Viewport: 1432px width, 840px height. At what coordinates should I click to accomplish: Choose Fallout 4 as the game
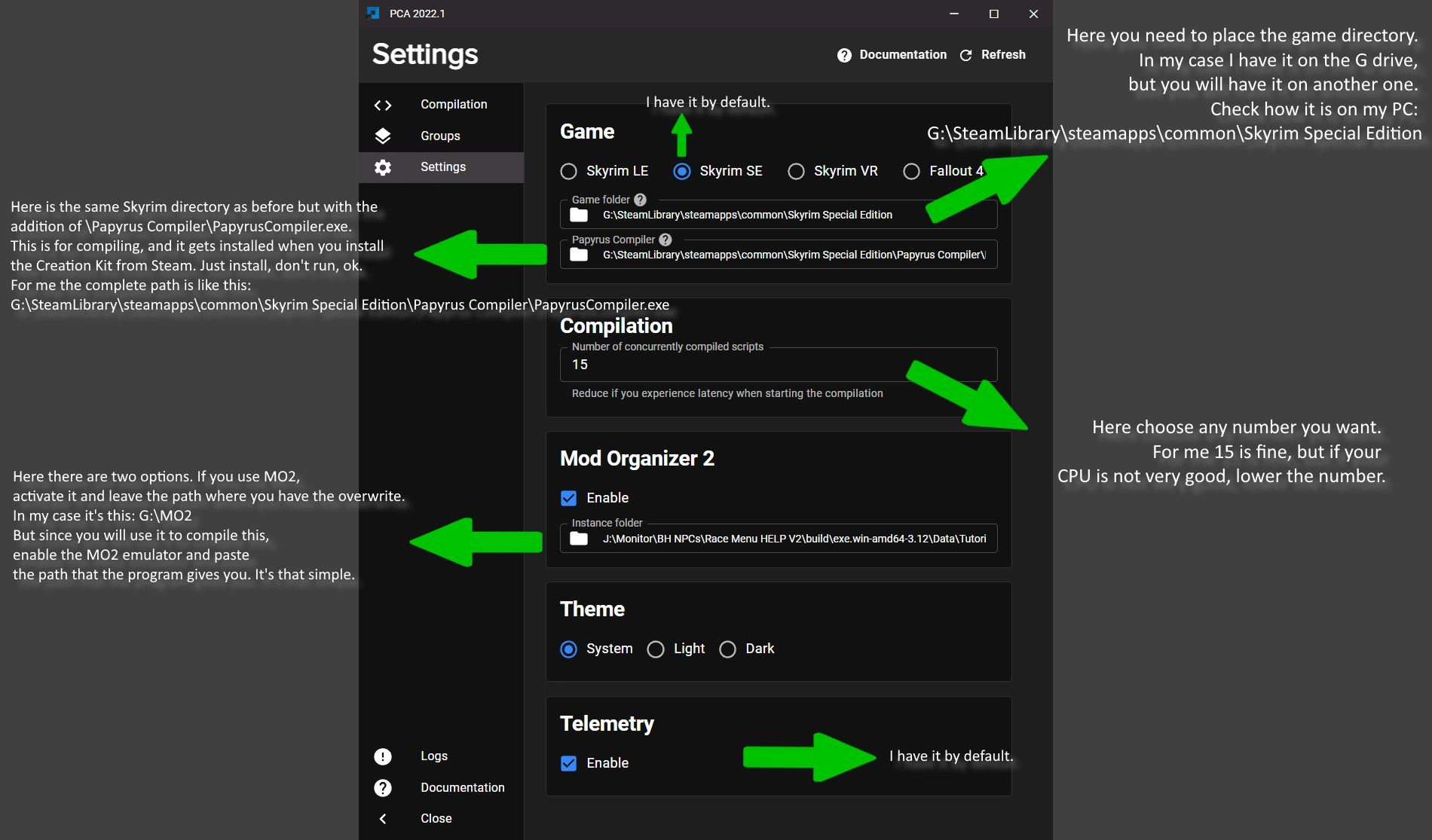(x=911, y=172)
